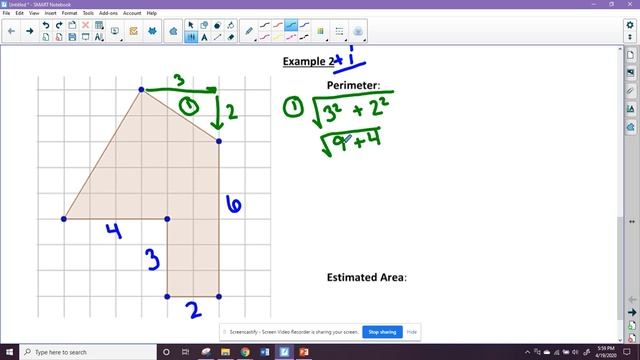Screen dimensions: 640x360
Task: Open the Add-ons menu
Action: coord(108,13)
